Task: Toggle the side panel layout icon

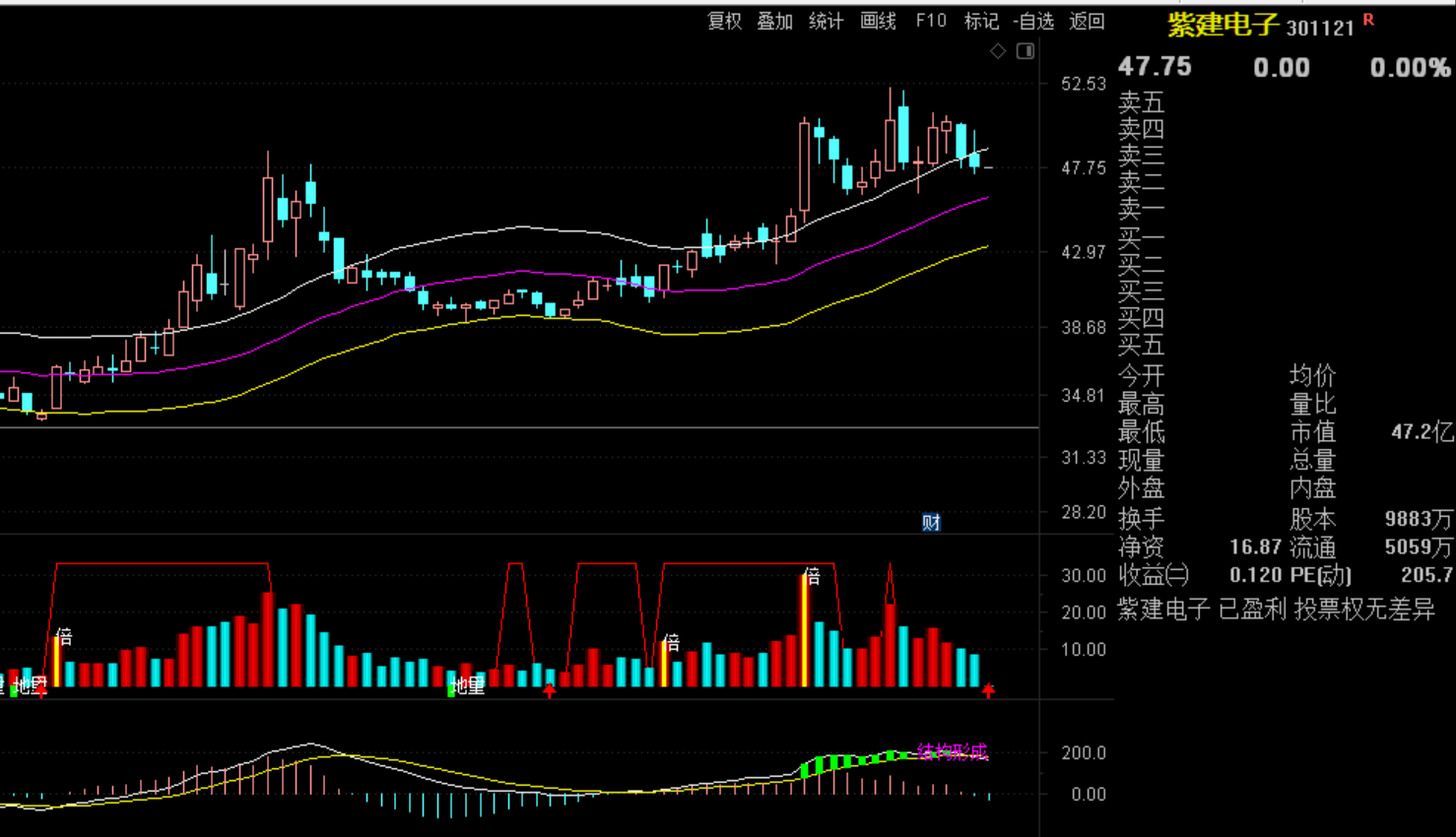Action: click(1026, 50)
